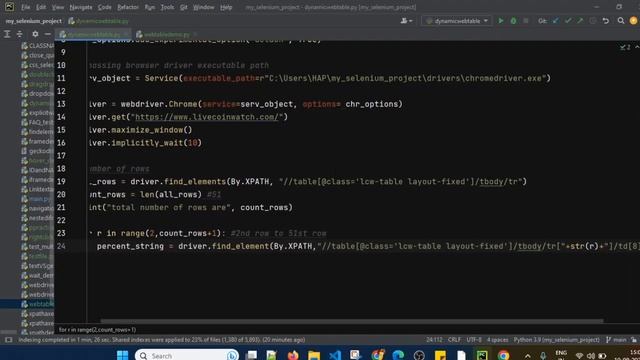Show hidden system tray icons chevron

click(x=527, y=356)
